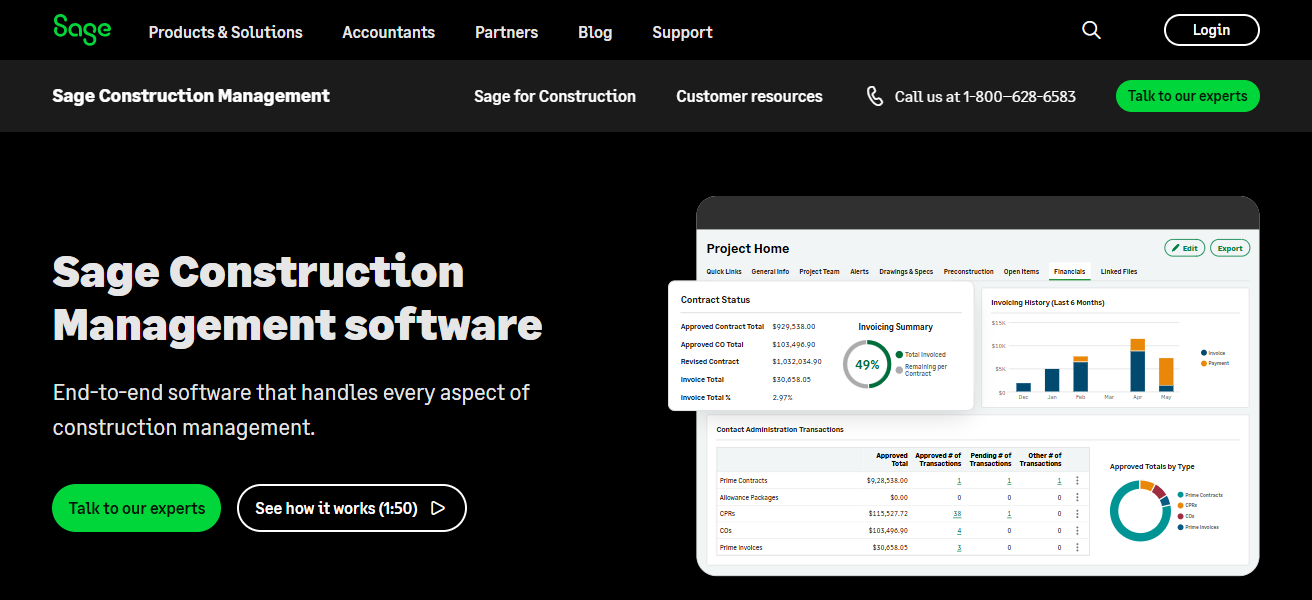Open Products & Solutions menu
The width and height of the screenshot is (1312, 600).
pyautogui.click(x=225, y=32)
